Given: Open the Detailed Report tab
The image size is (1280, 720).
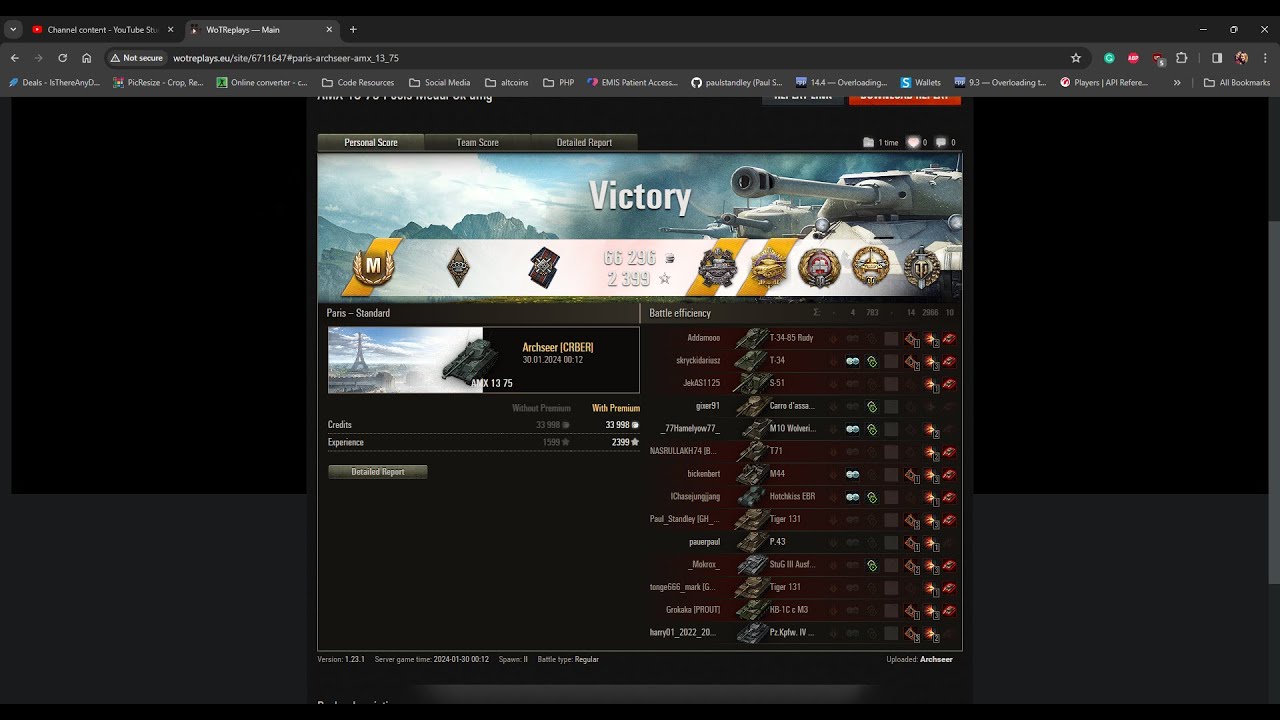Looking at the screenshot, I should [584, 142].
